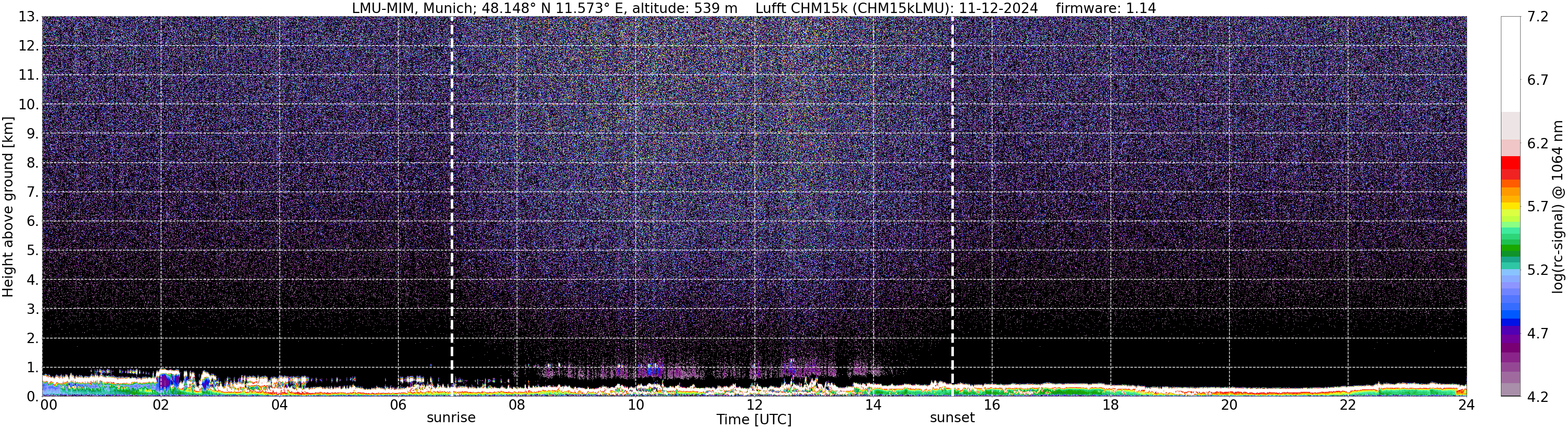Click the y-axis tick label '6.'
Viewport: 1568px width, 430px height.
(x=33, y=222)
